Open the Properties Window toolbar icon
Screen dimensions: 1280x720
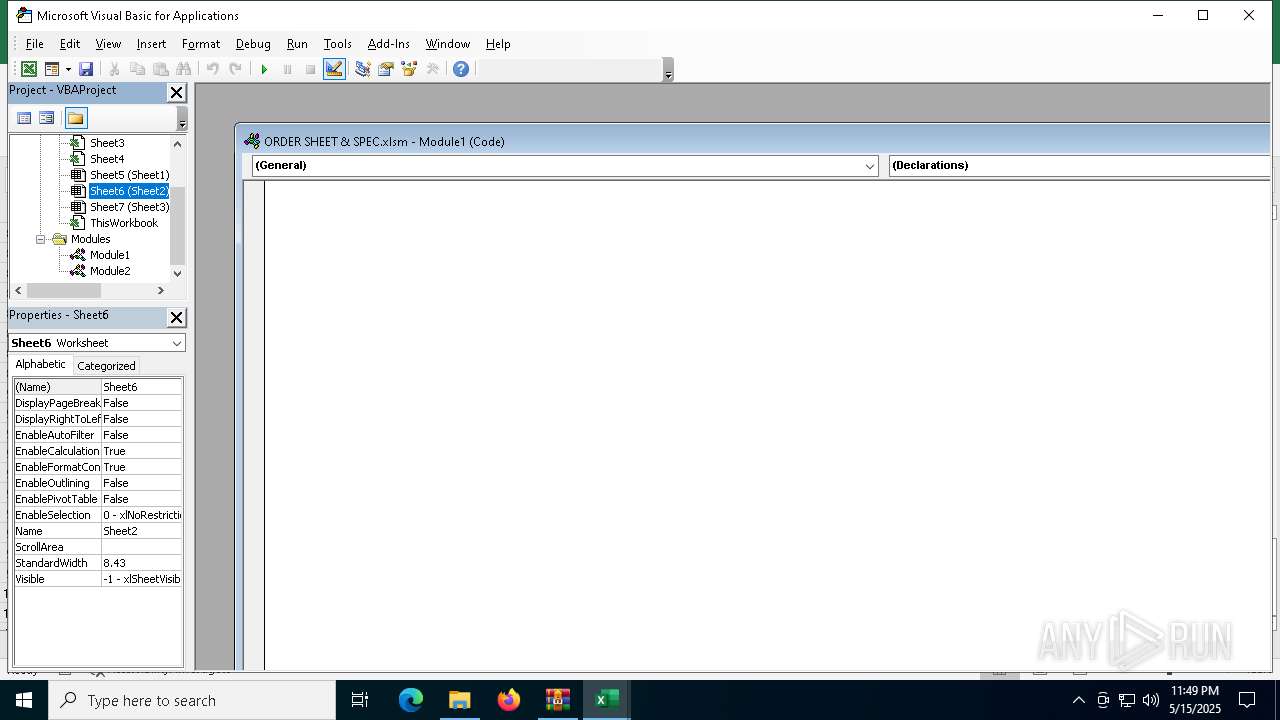(385, 69)
